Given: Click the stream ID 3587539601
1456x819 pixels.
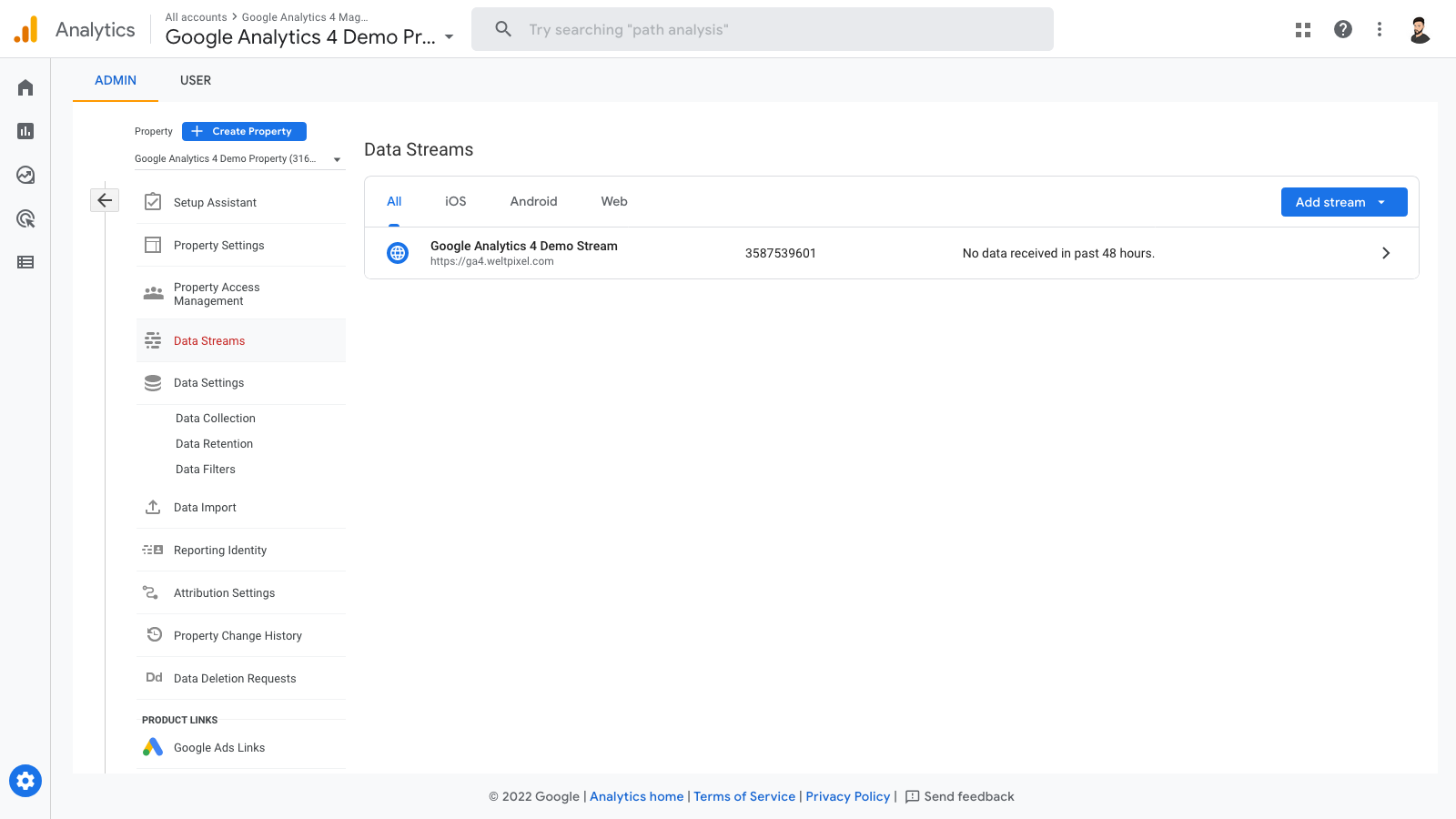Looking at the screenshot, I should click(x=781, y=253).
